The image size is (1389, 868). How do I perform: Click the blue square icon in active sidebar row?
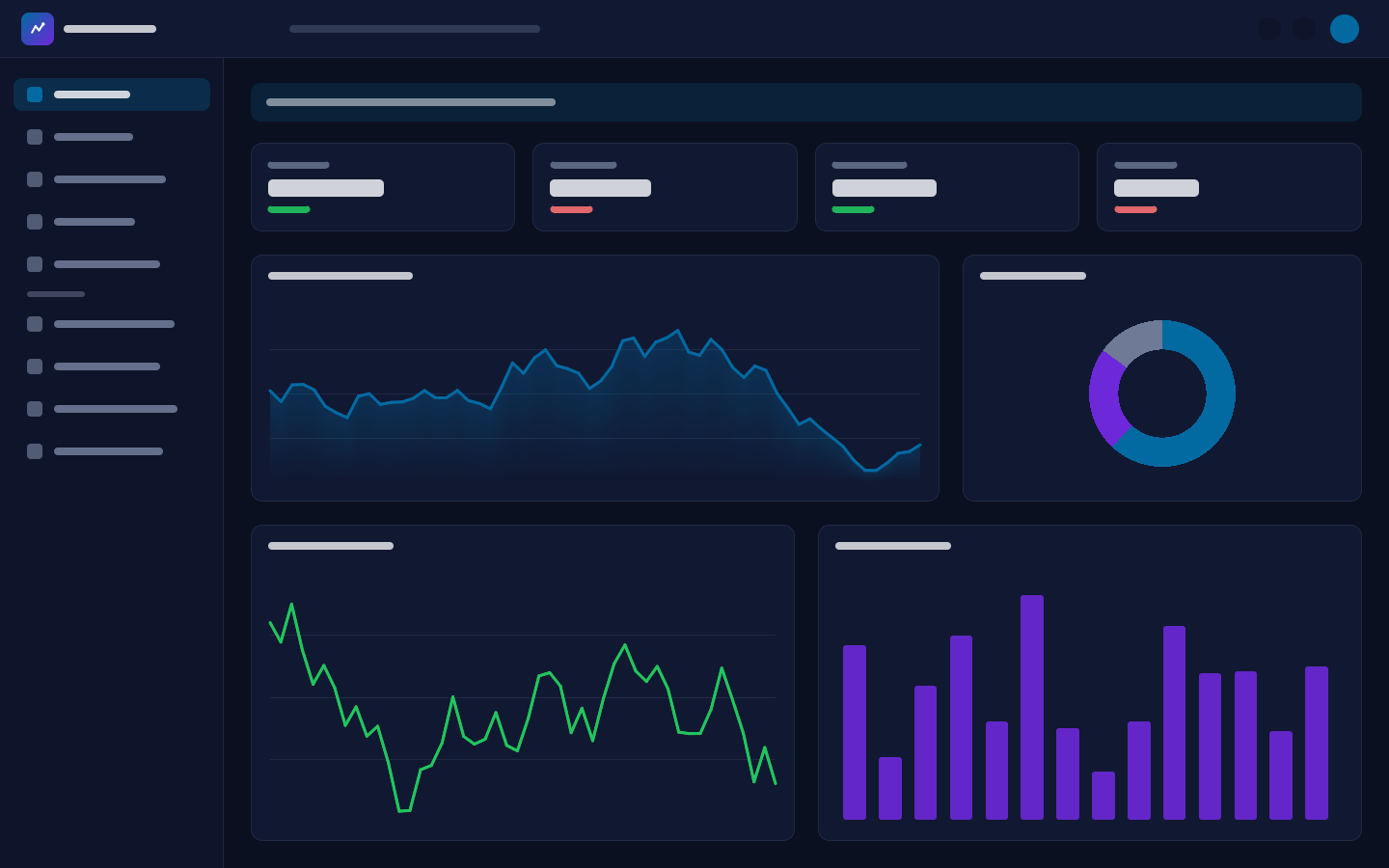pos(35,95)
